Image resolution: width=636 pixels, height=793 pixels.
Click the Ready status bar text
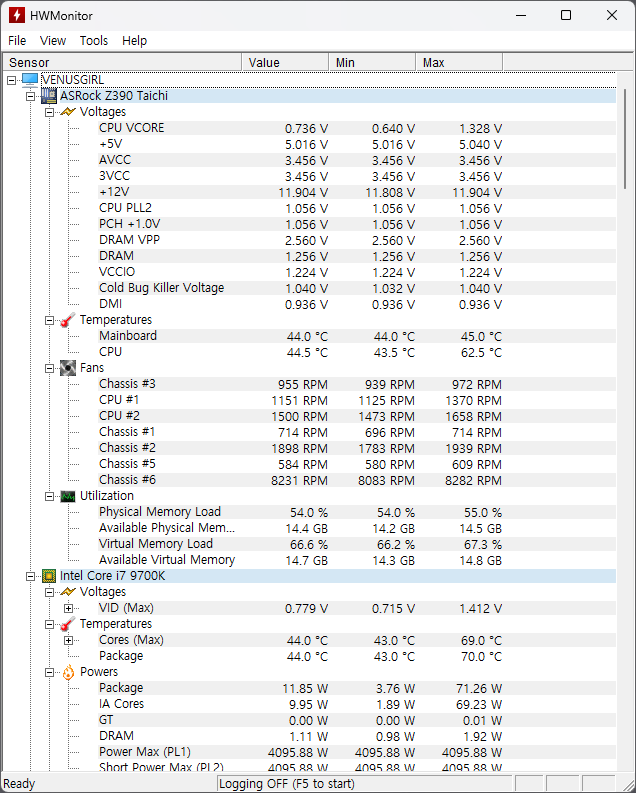(x=19, y=784)
